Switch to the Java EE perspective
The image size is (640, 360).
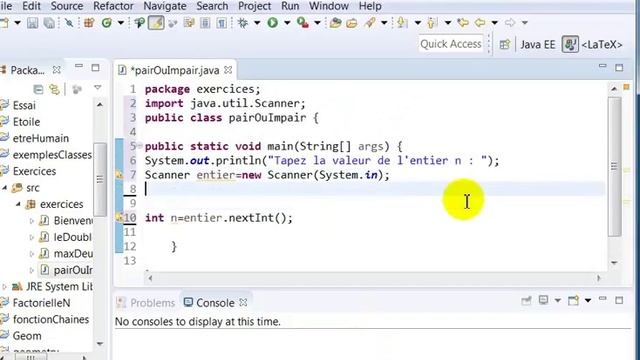[x=538, y=44]
